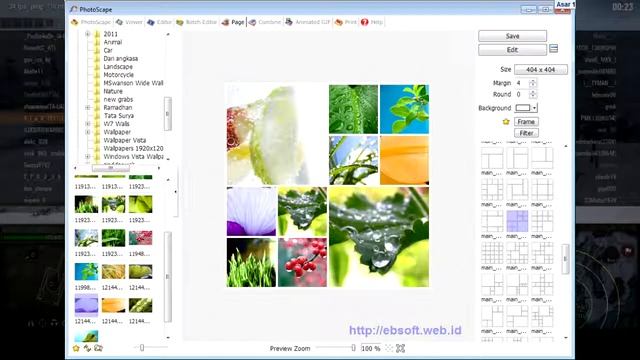The width and height of the screenshot is (640, 360).
Task: Click the Save button
Action: [x=512, y=36]
